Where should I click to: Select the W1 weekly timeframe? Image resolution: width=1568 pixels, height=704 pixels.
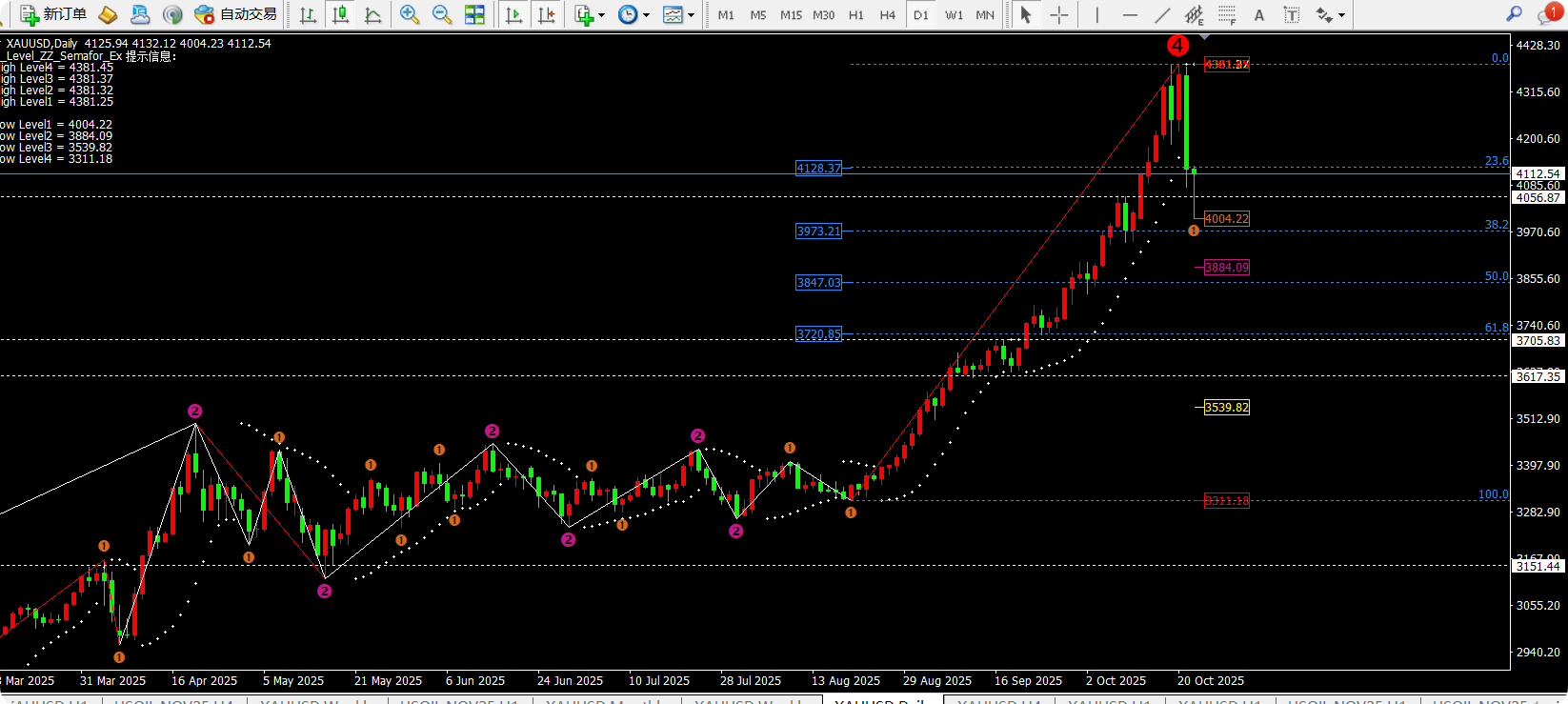click(x=954, y=15)
